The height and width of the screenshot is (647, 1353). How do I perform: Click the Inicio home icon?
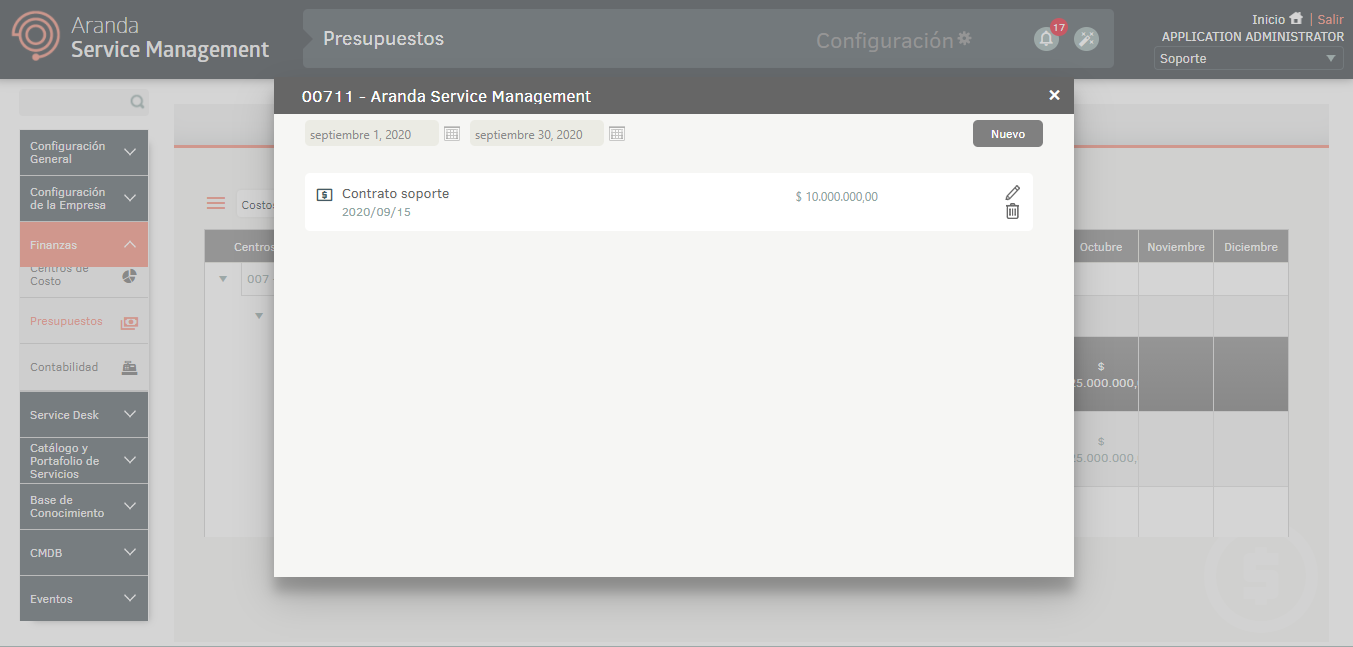pos(1296,18)
